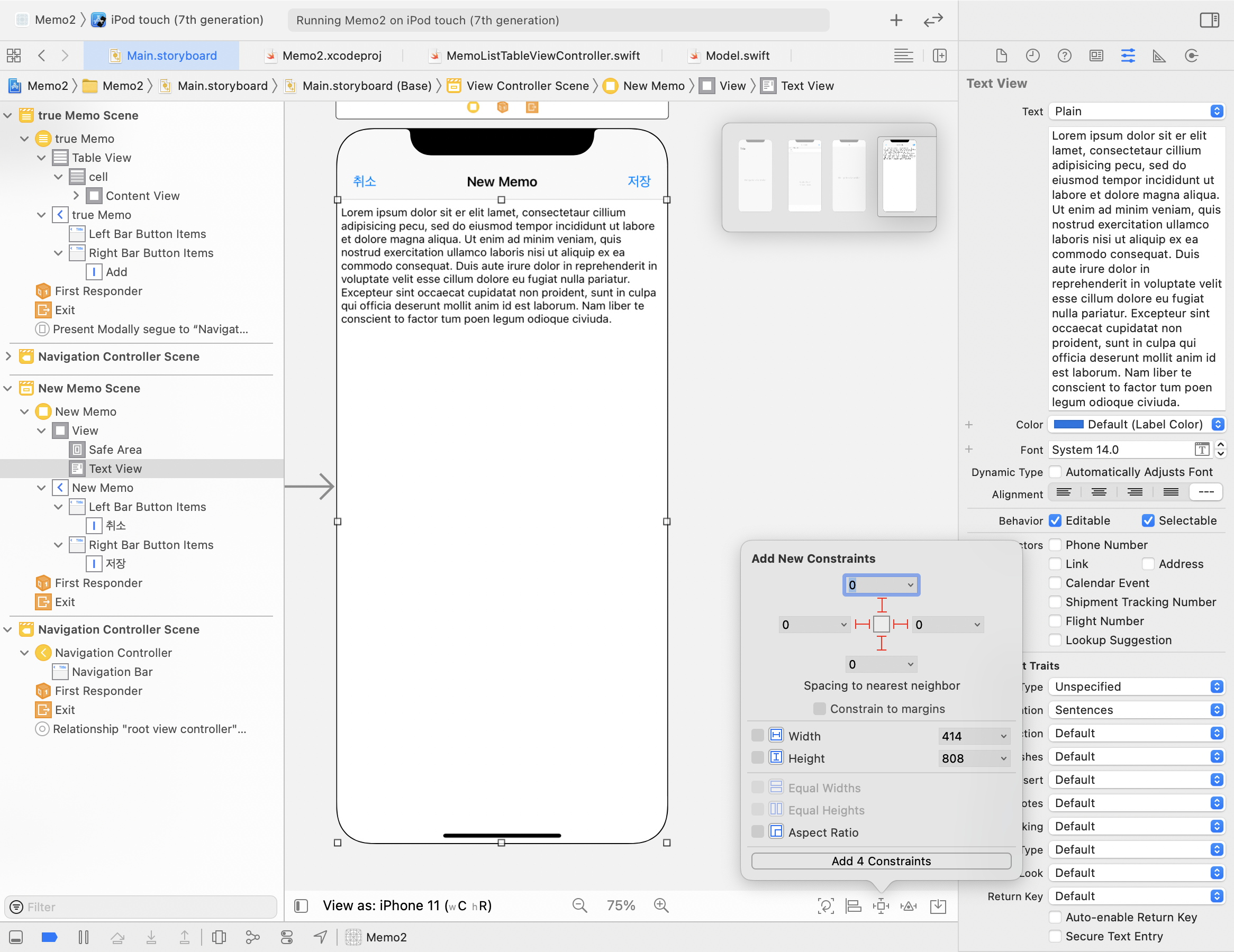Show the Quick Help inspector
The width and height of the screenshot is (1234, 952).
tap(1064, 56)
